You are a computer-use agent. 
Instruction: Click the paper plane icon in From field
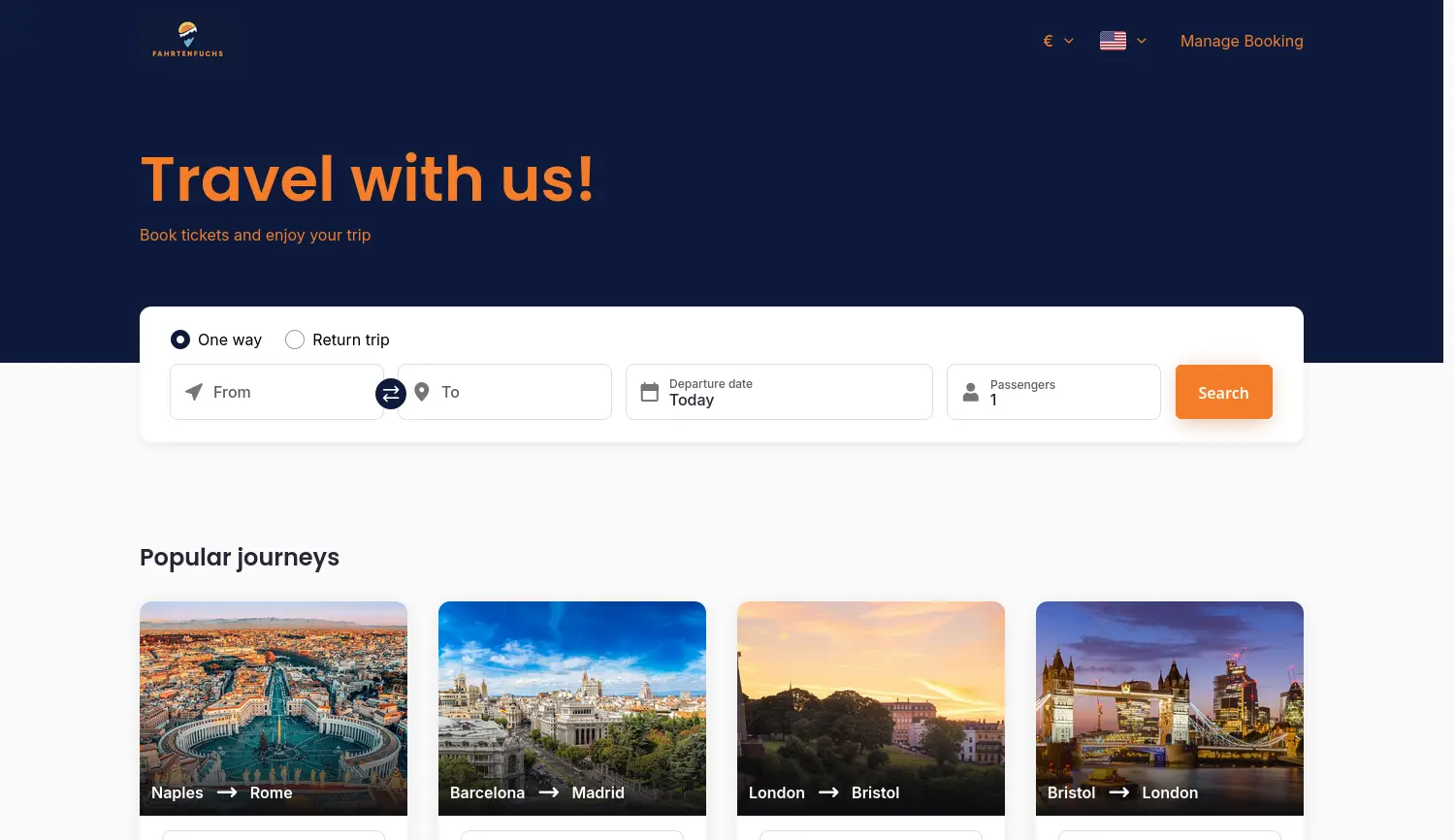pos(194,392)
